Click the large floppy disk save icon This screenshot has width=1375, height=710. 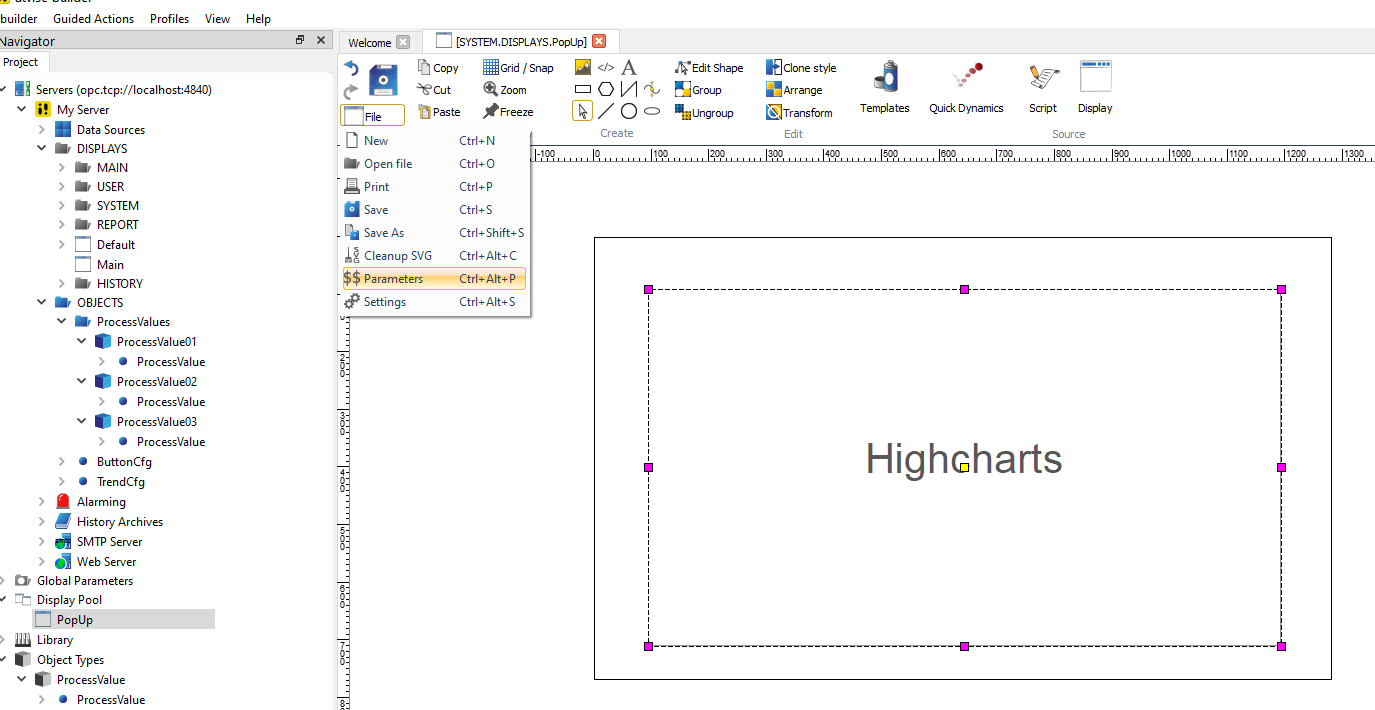pos(383,80)
